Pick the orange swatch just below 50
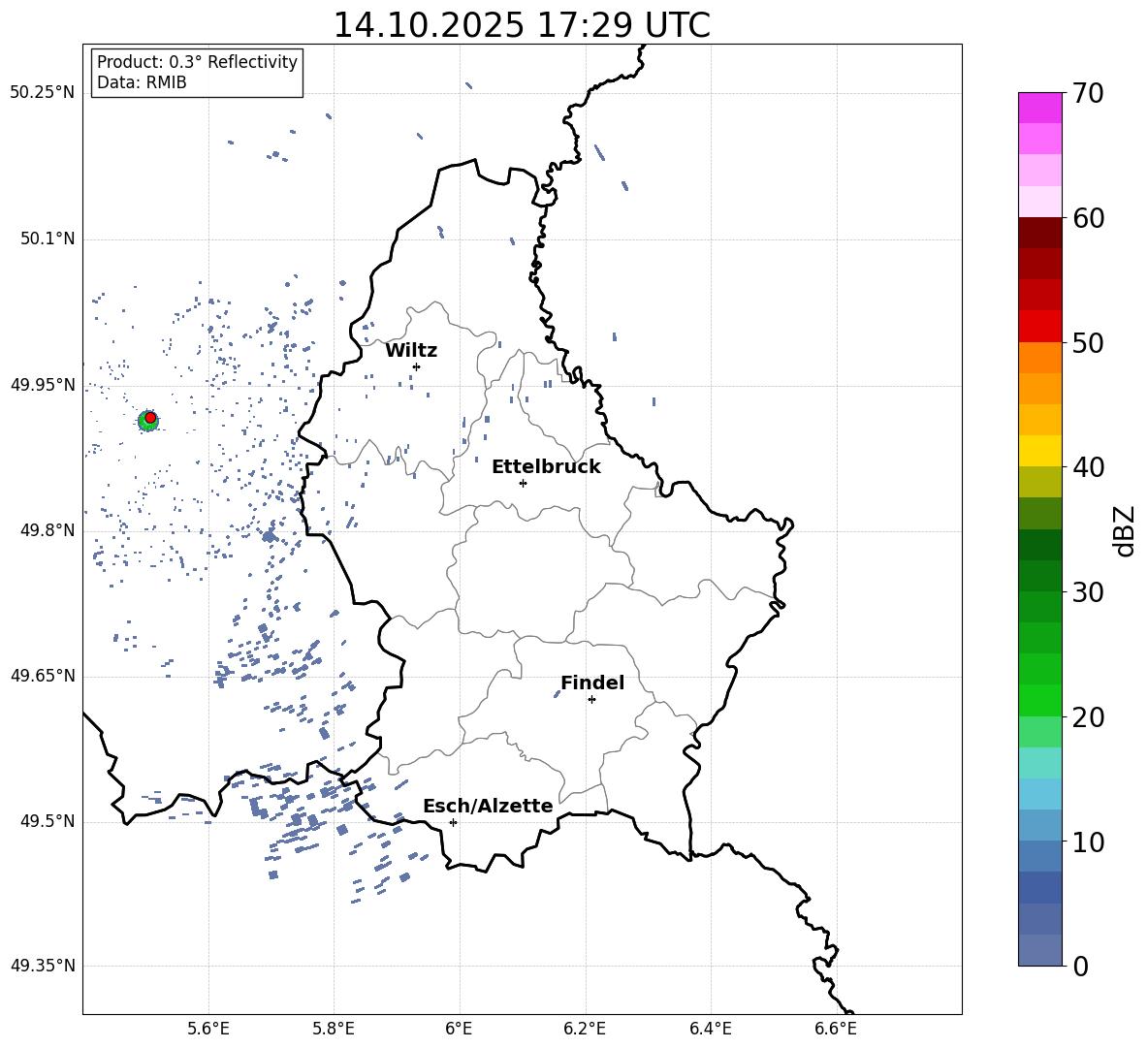The width and height of the screenshot is (1148, 1048). click(1039, 358)
